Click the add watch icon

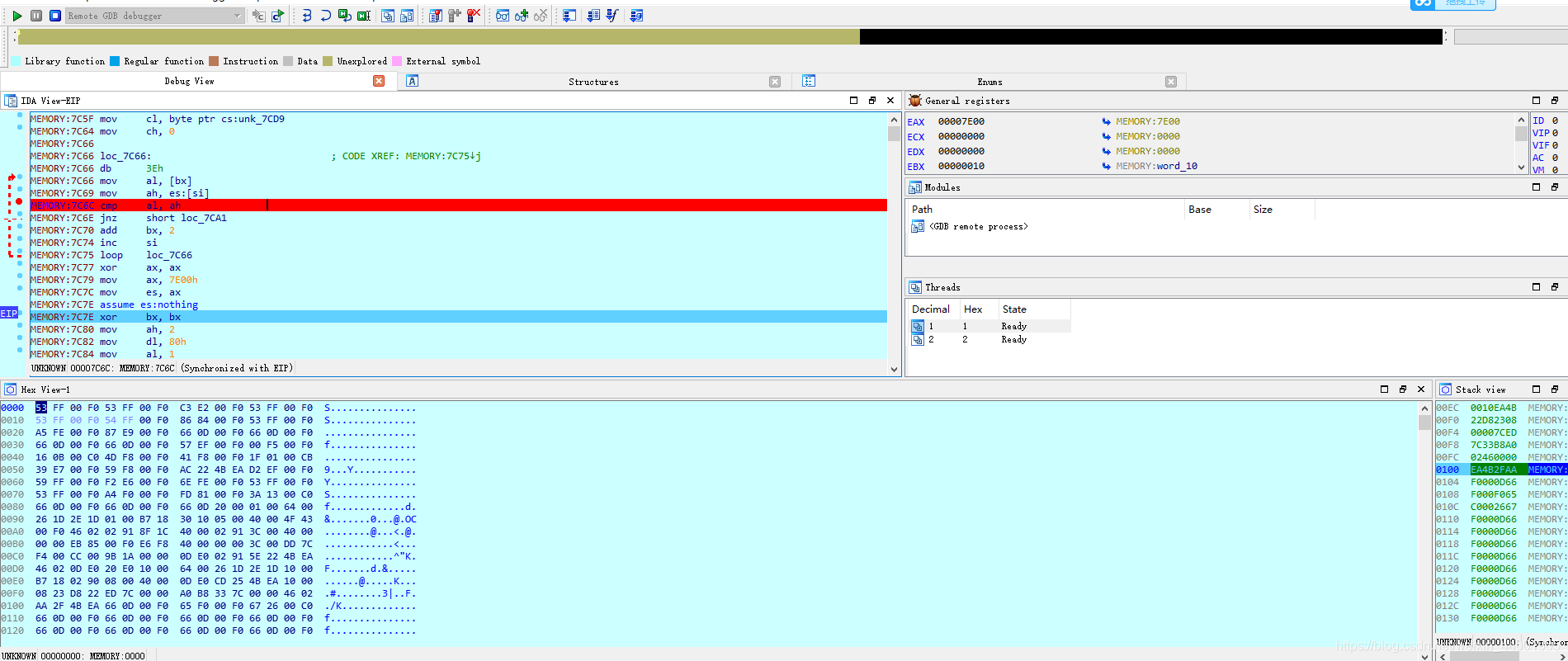click(522, 16)
